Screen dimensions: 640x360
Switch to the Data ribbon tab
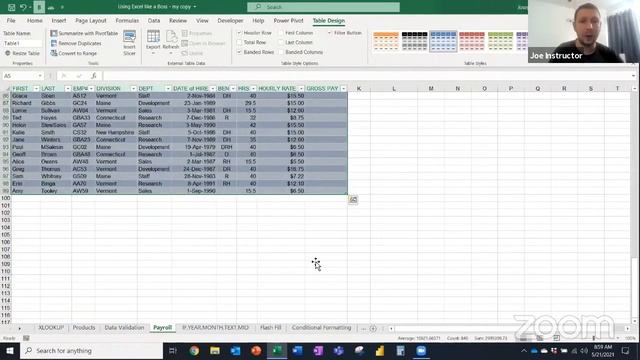[154, 20]
